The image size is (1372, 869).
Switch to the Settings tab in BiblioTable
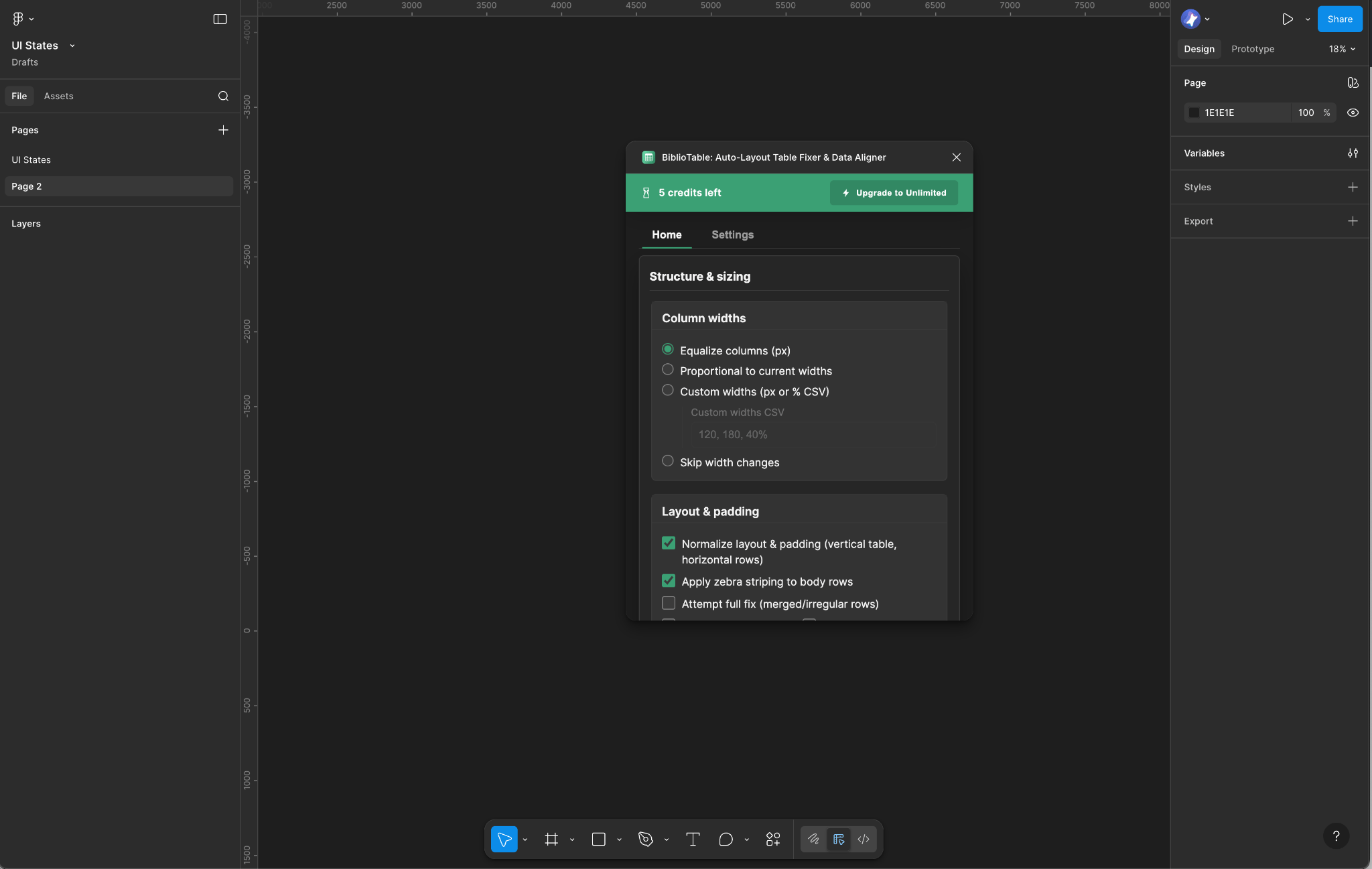coord(732,235)
